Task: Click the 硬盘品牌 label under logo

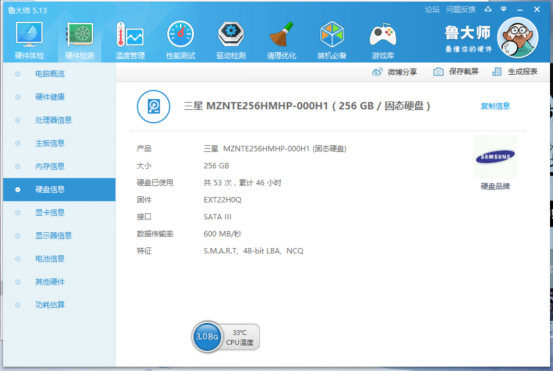Action: pos(495,186)
